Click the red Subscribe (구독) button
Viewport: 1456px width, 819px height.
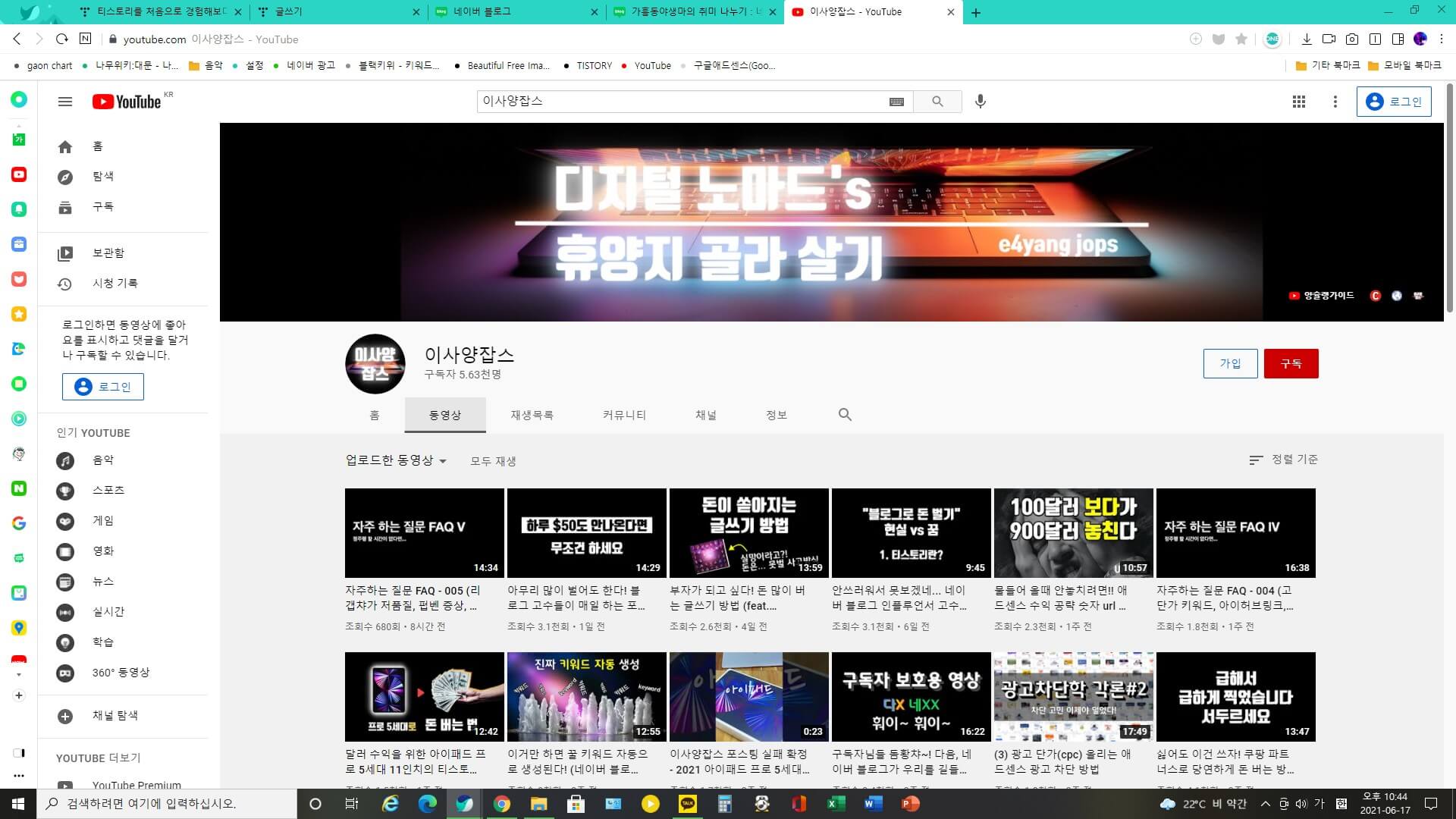click(1291, 363)
